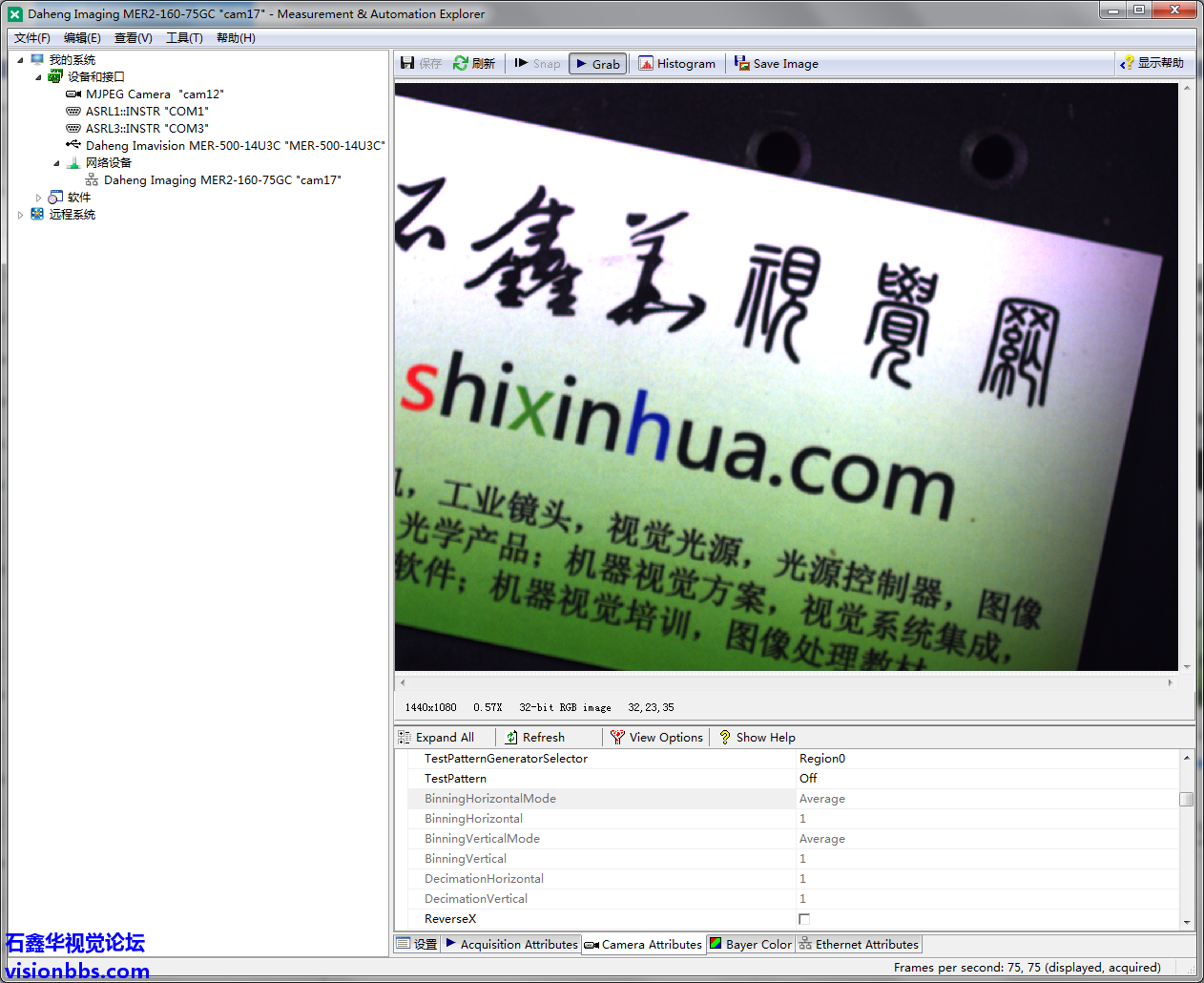Click the application icon in title bar
The height and width of the screenshot is (983, 1204).
15,14
